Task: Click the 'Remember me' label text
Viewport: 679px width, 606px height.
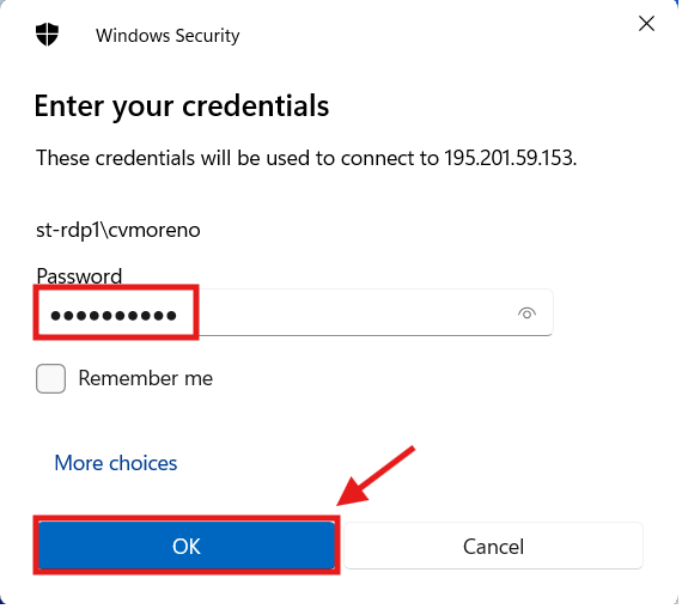Action: (x=145, y=379)
